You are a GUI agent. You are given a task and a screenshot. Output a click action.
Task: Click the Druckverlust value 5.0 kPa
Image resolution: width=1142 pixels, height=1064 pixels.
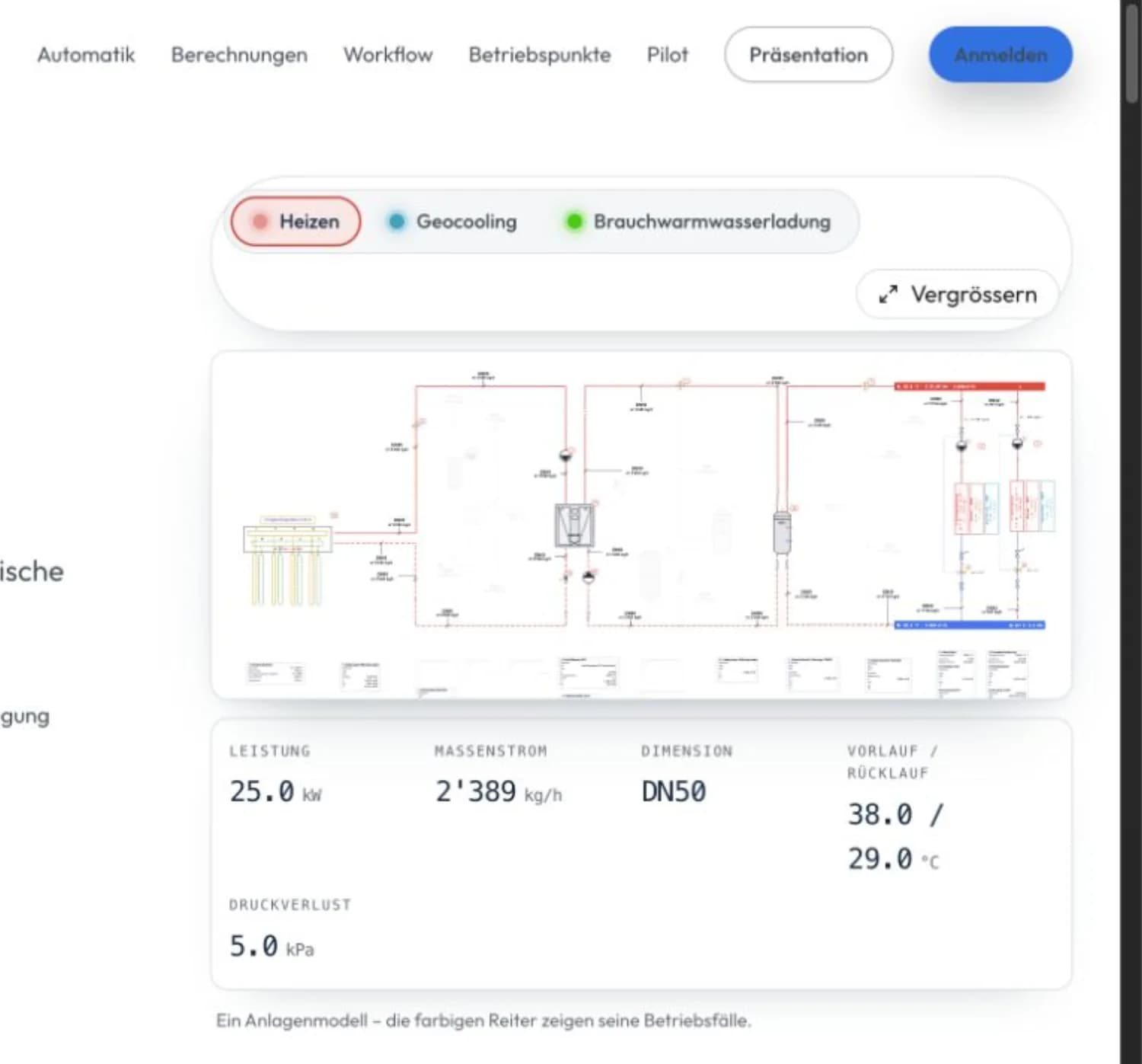(272, 947)
